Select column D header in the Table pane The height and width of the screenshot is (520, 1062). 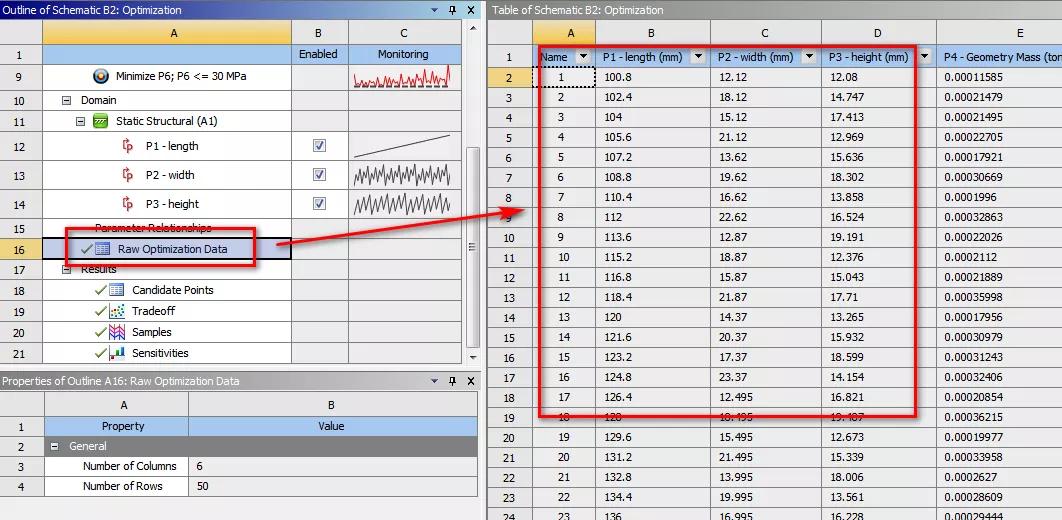(x=878, y=32)
